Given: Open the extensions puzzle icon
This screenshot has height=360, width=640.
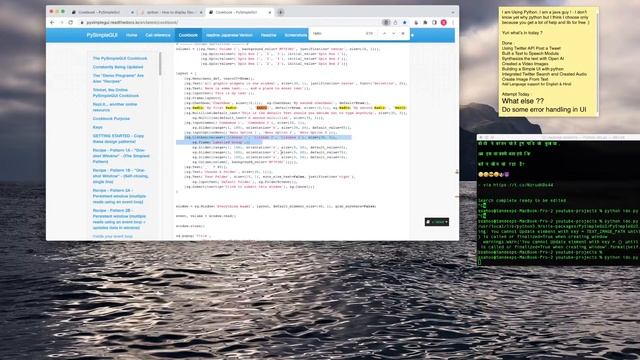Looking at the screenshot, I should click(x=425, y=22).
